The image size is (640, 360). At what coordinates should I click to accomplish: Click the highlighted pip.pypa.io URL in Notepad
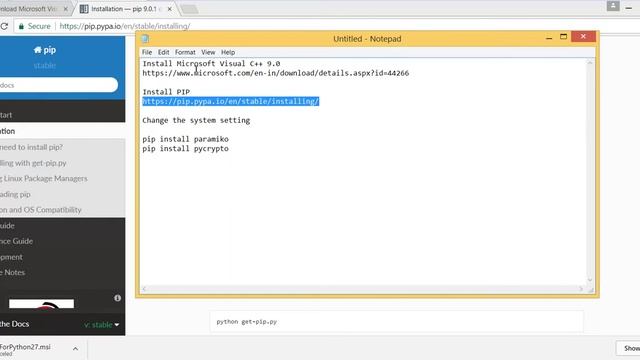(230, 101)
